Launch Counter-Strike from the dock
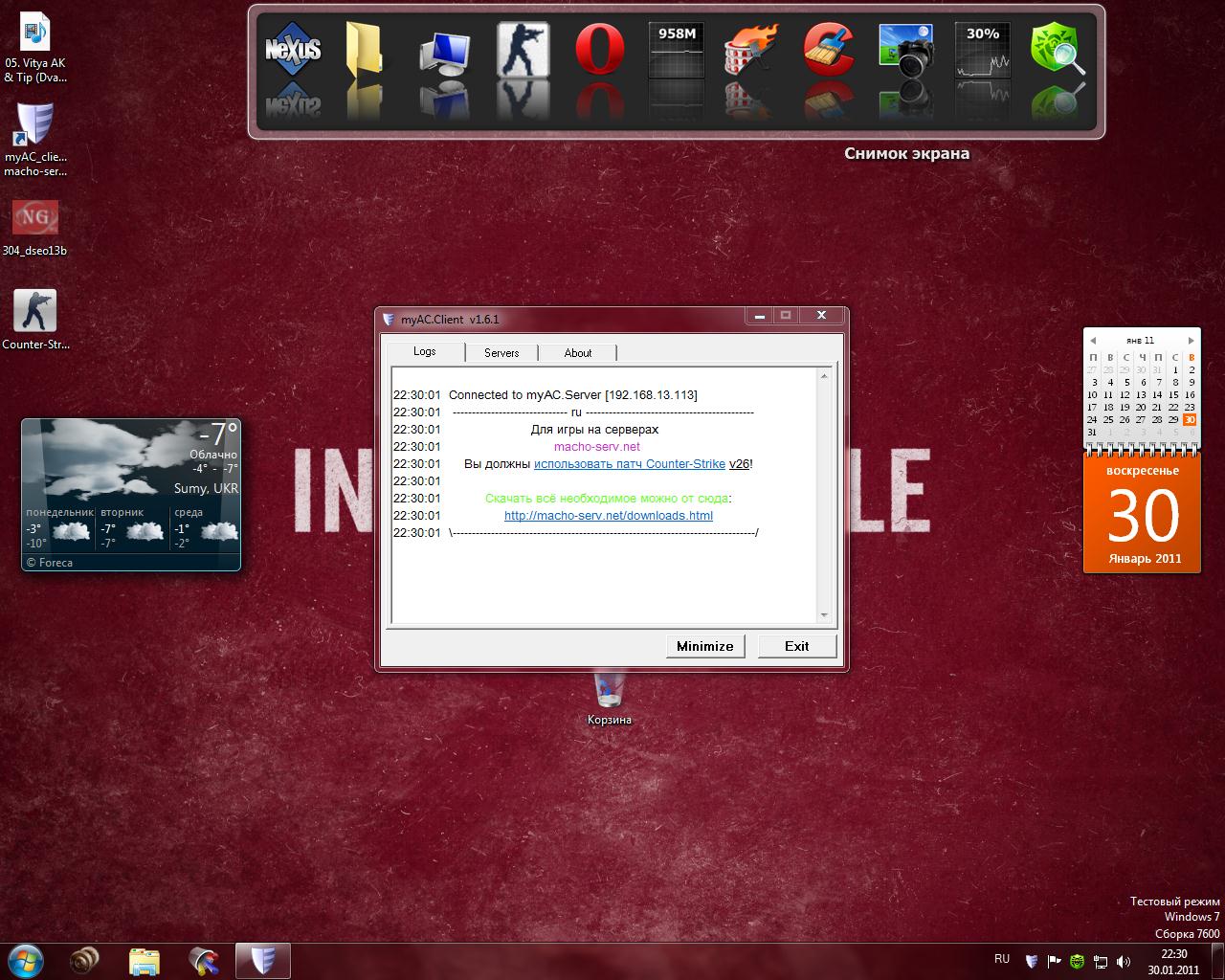This screenshot has height=980, width=1225. point(523,49)
